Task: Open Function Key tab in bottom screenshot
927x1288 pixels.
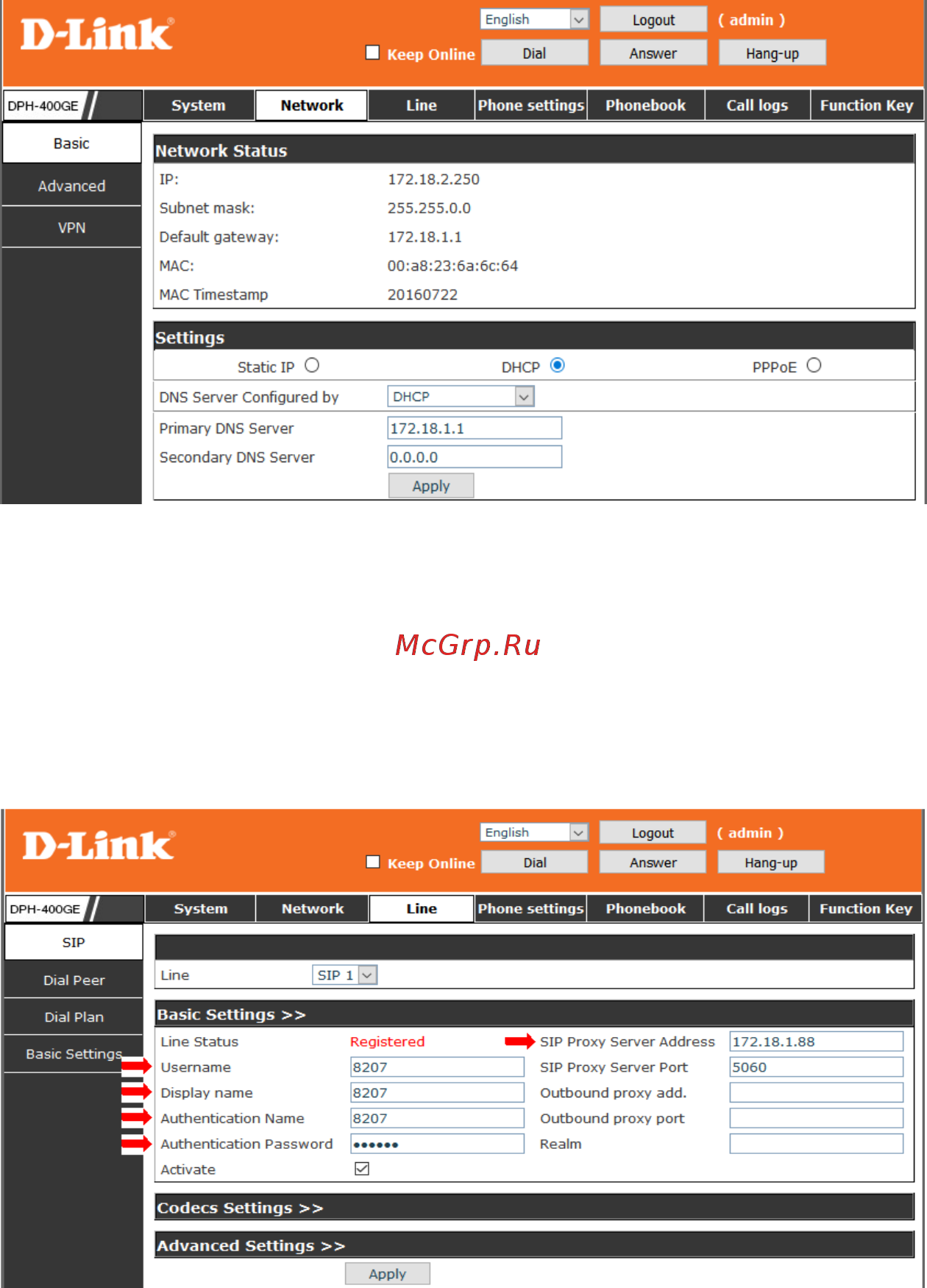Action: (866, 908)
